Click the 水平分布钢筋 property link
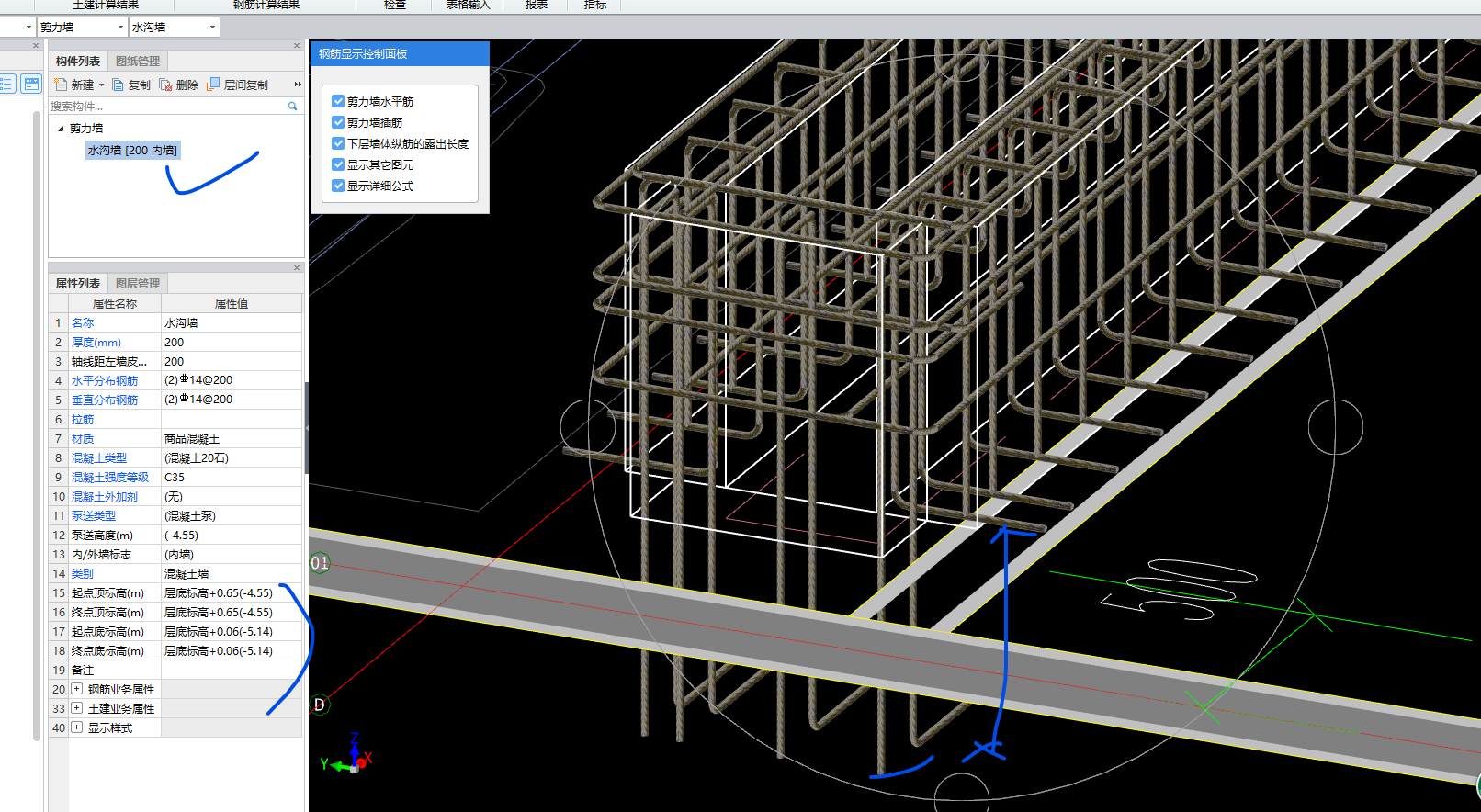The width and height of the screenshot is (1481, 812). pos(105,381)
